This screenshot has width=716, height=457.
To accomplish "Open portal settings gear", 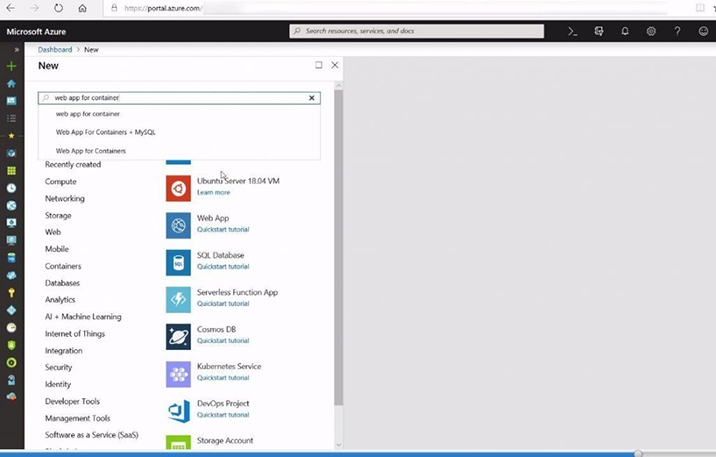I will coord(651,31).
